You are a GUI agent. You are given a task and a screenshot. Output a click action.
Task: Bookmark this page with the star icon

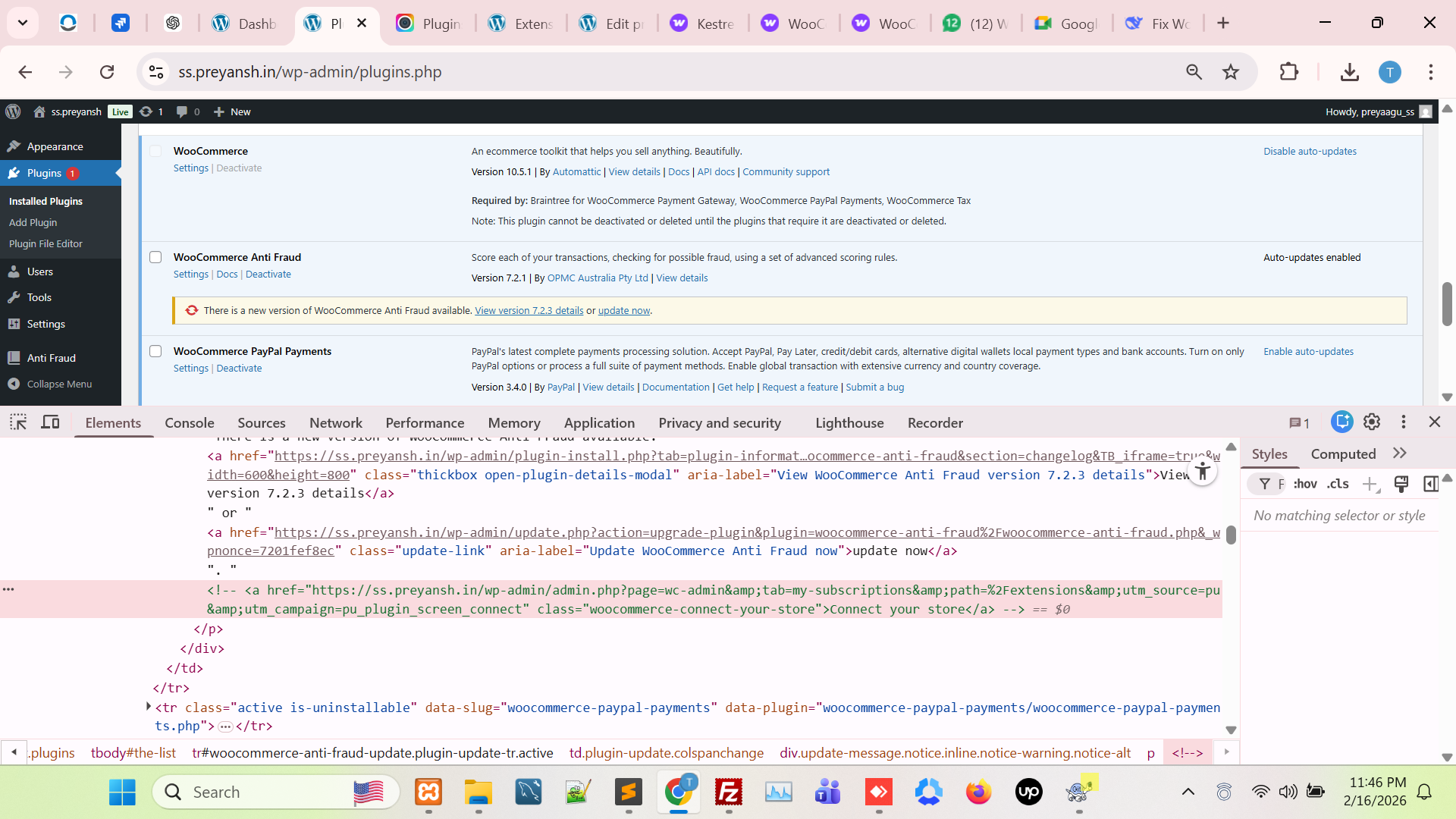click(1231, 72)
